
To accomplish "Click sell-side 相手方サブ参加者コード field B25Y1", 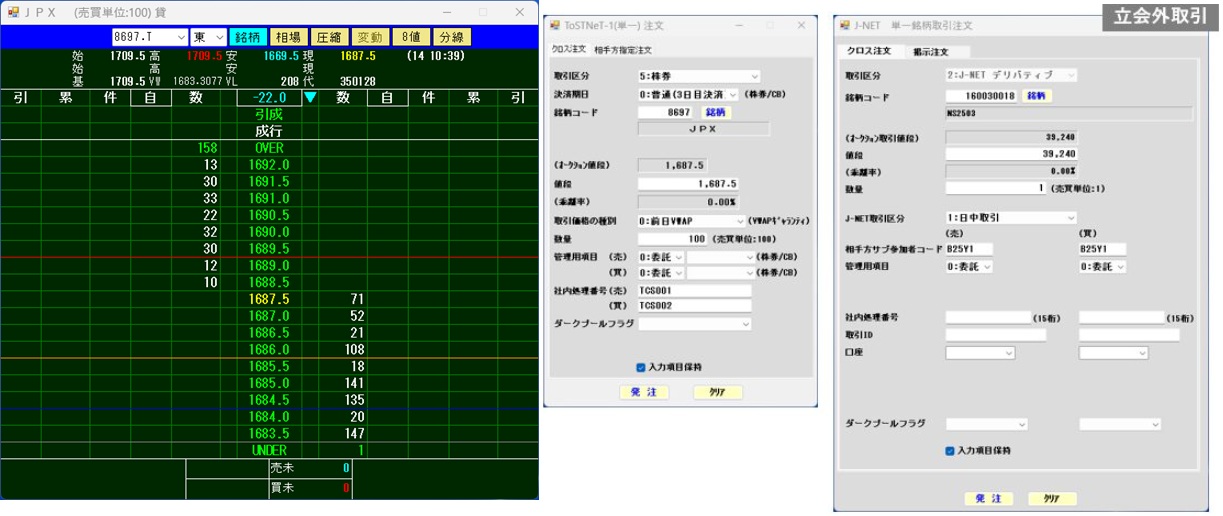I will 969,249.
